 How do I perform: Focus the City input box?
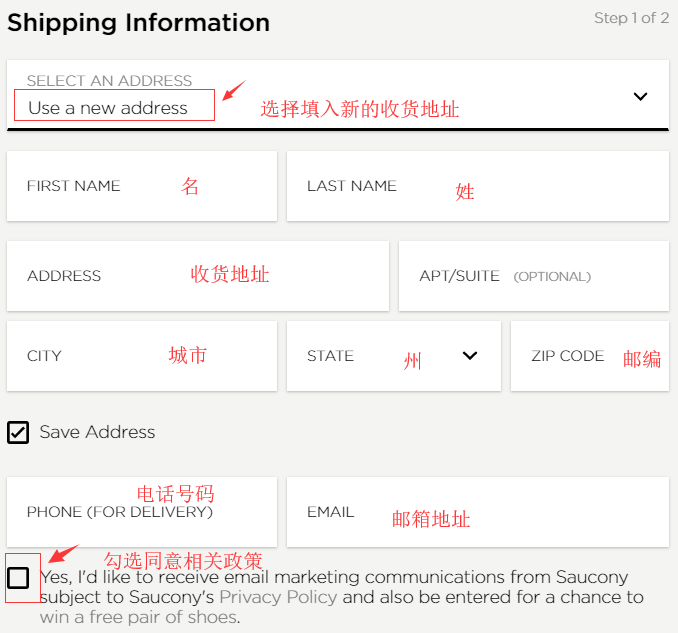(x=141, y=356)
